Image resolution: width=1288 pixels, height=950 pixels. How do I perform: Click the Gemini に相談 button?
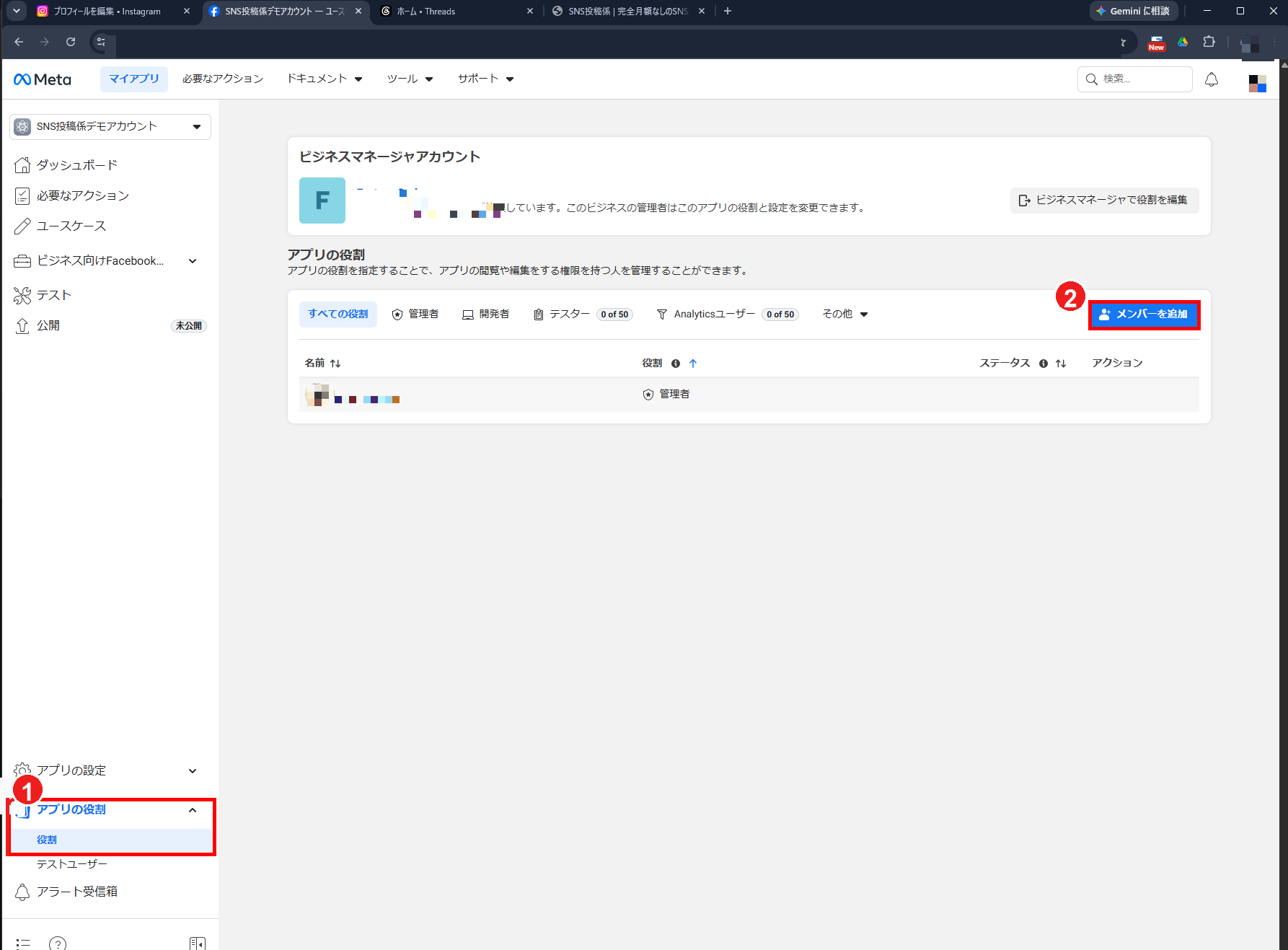(x=1133, y=12)
